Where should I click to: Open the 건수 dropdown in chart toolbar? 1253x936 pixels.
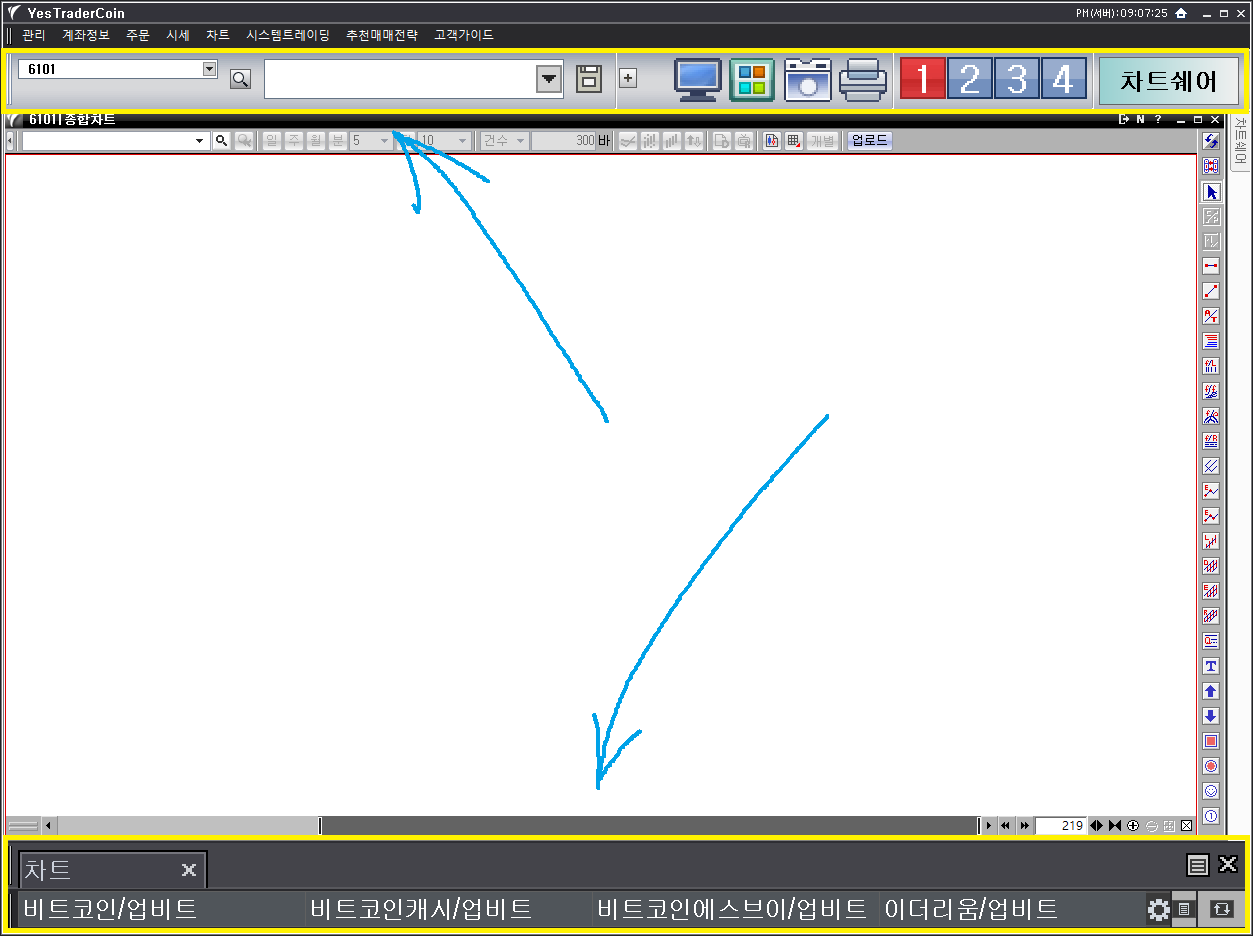pos(520,141)
